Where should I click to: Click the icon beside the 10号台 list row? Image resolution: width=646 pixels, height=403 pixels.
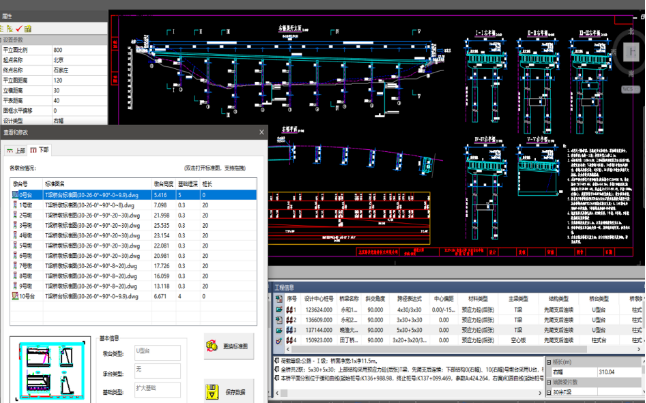15,296
